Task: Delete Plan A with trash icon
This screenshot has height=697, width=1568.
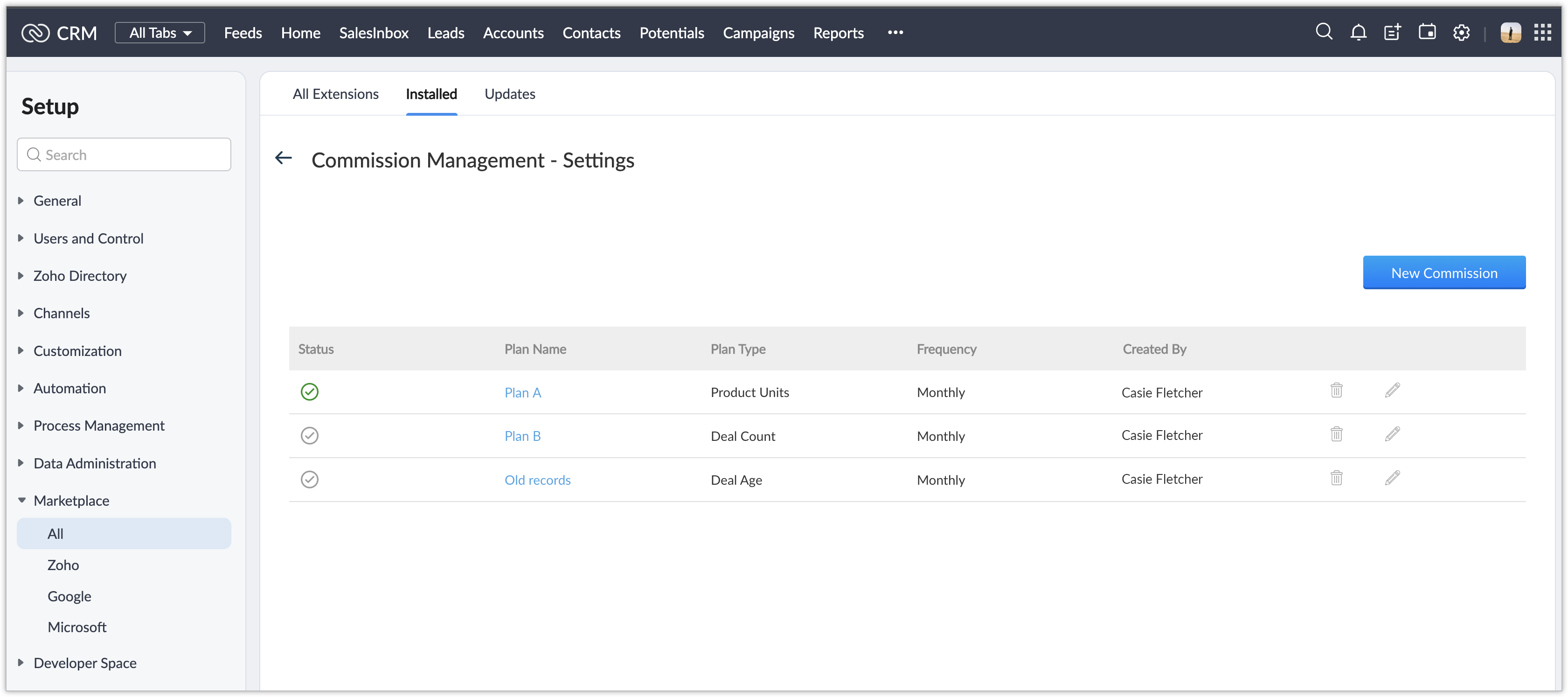Action: 1336,390
